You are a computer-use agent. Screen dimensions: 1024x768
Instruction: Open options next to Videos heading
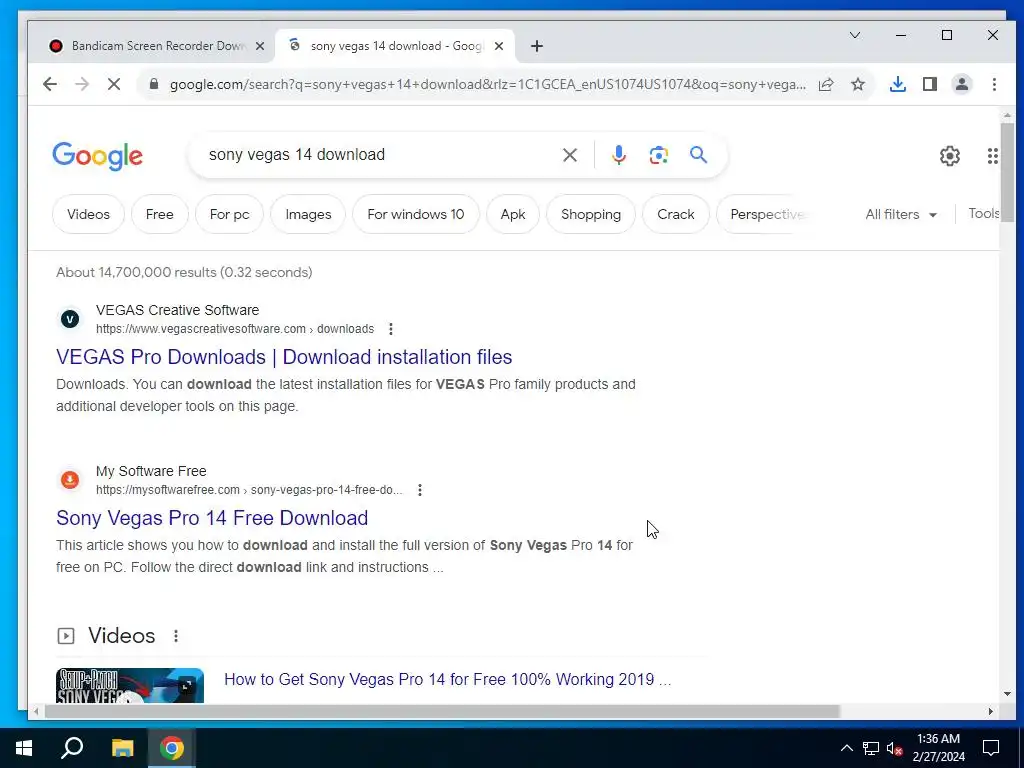pos(176,635)
